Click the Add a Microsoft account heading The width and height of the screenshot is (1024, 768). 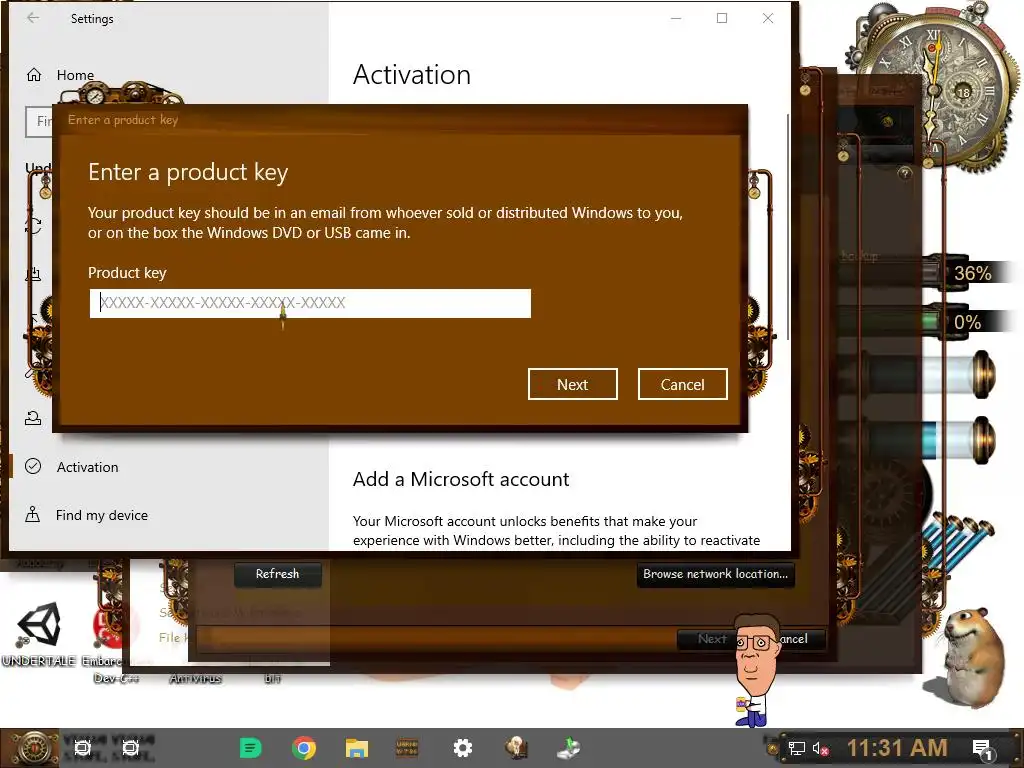[x=461, y=479]
